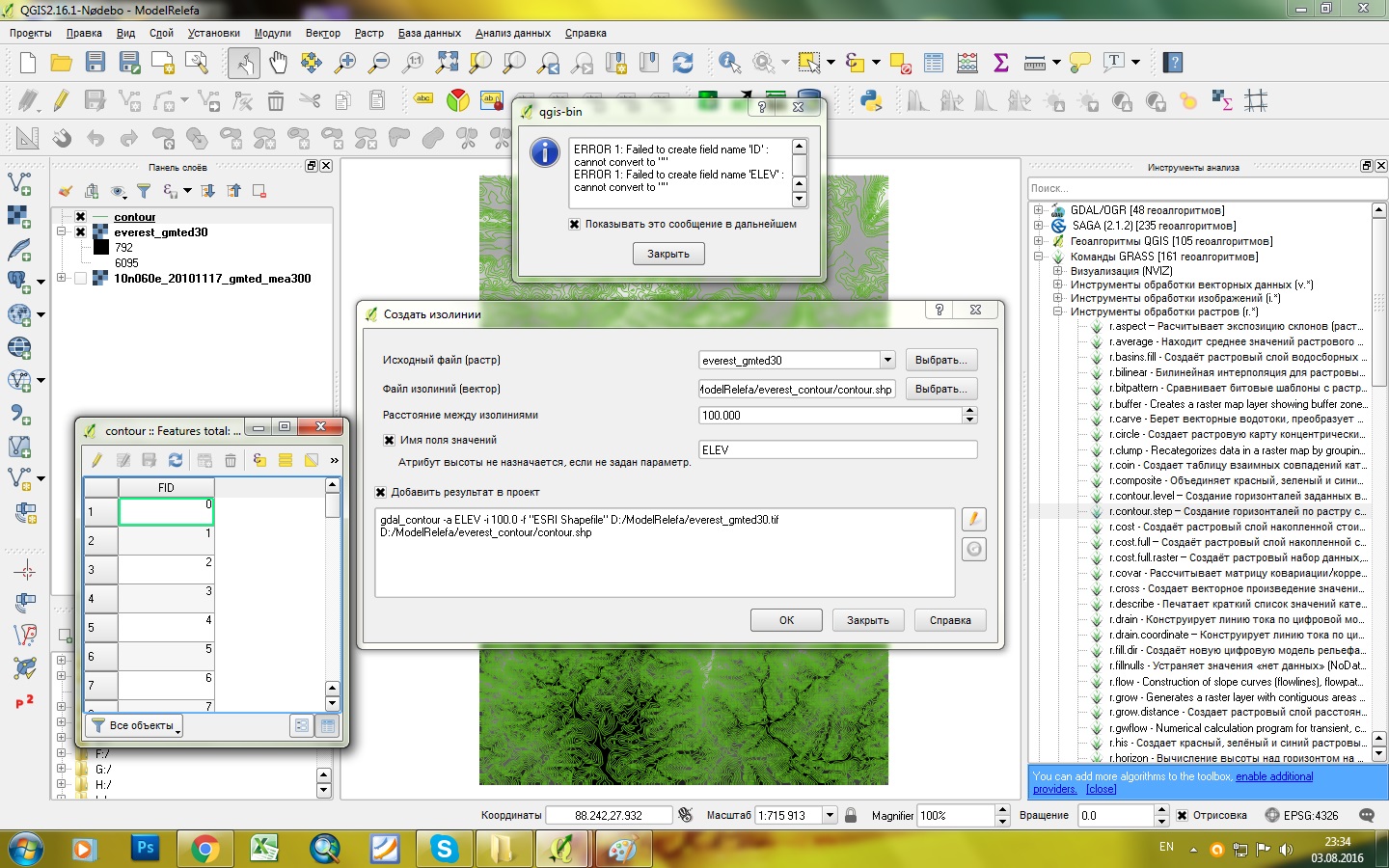Select the Pan Map hand tool
The width and height of the screenshot is (1389, 868).
(278, 64)
